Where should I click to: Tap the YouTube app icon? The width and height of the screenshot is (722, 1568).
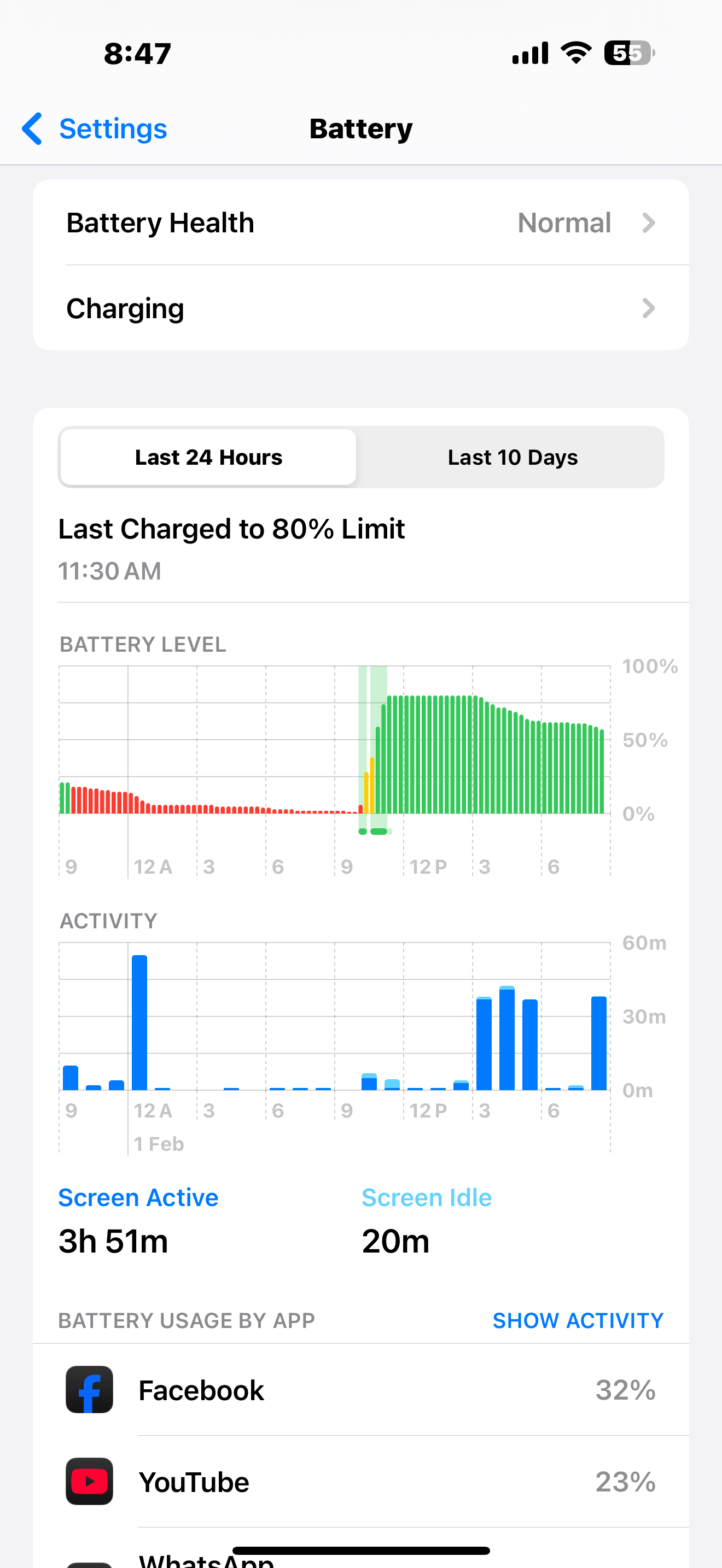[90, 1481]
